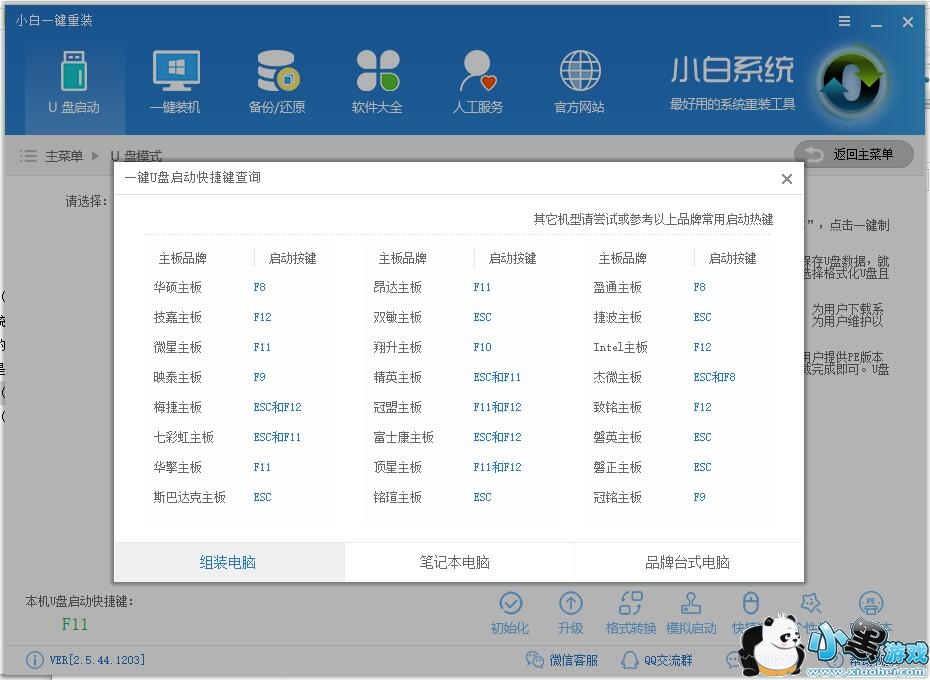930x680 pixels.
Task: Select 昂达主板 row
Action: 458,287
